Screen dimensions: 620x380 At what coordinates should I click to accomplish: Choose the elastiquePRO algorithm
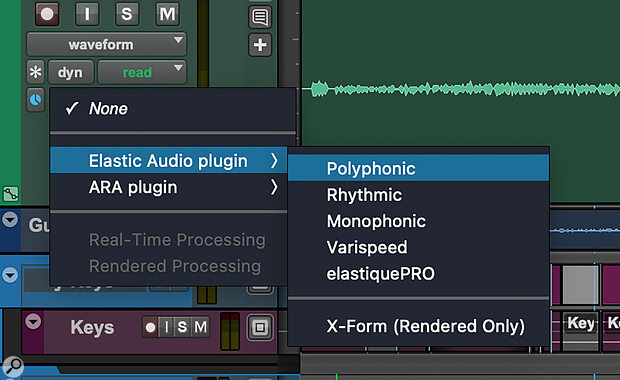418,274
